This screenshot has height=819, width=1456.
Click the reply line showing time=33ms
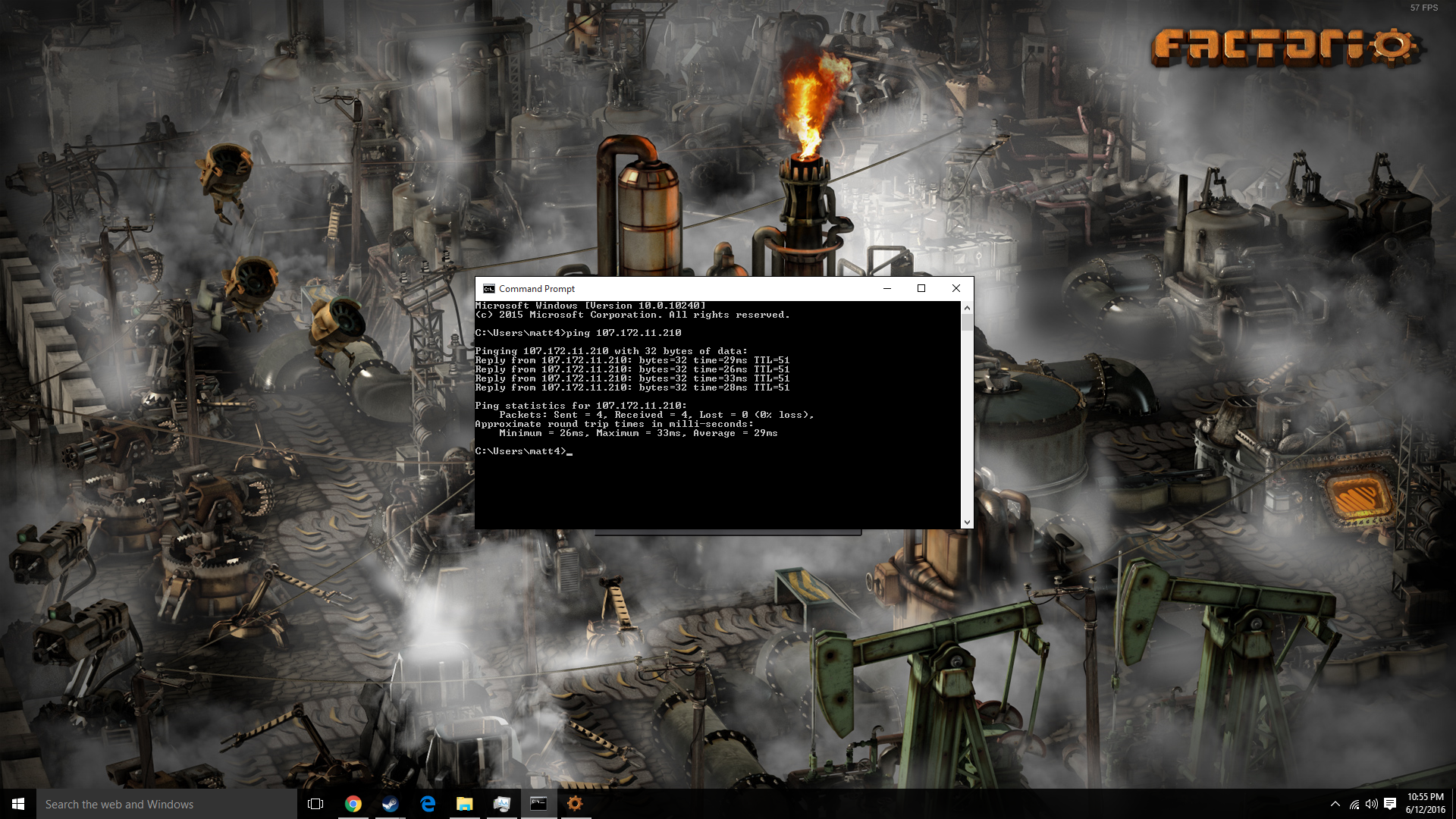point(632,378)
